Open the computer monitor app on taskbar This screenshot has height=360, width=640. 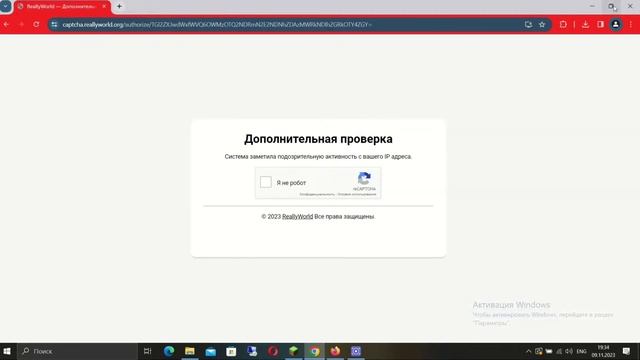(x=252, y=351)
